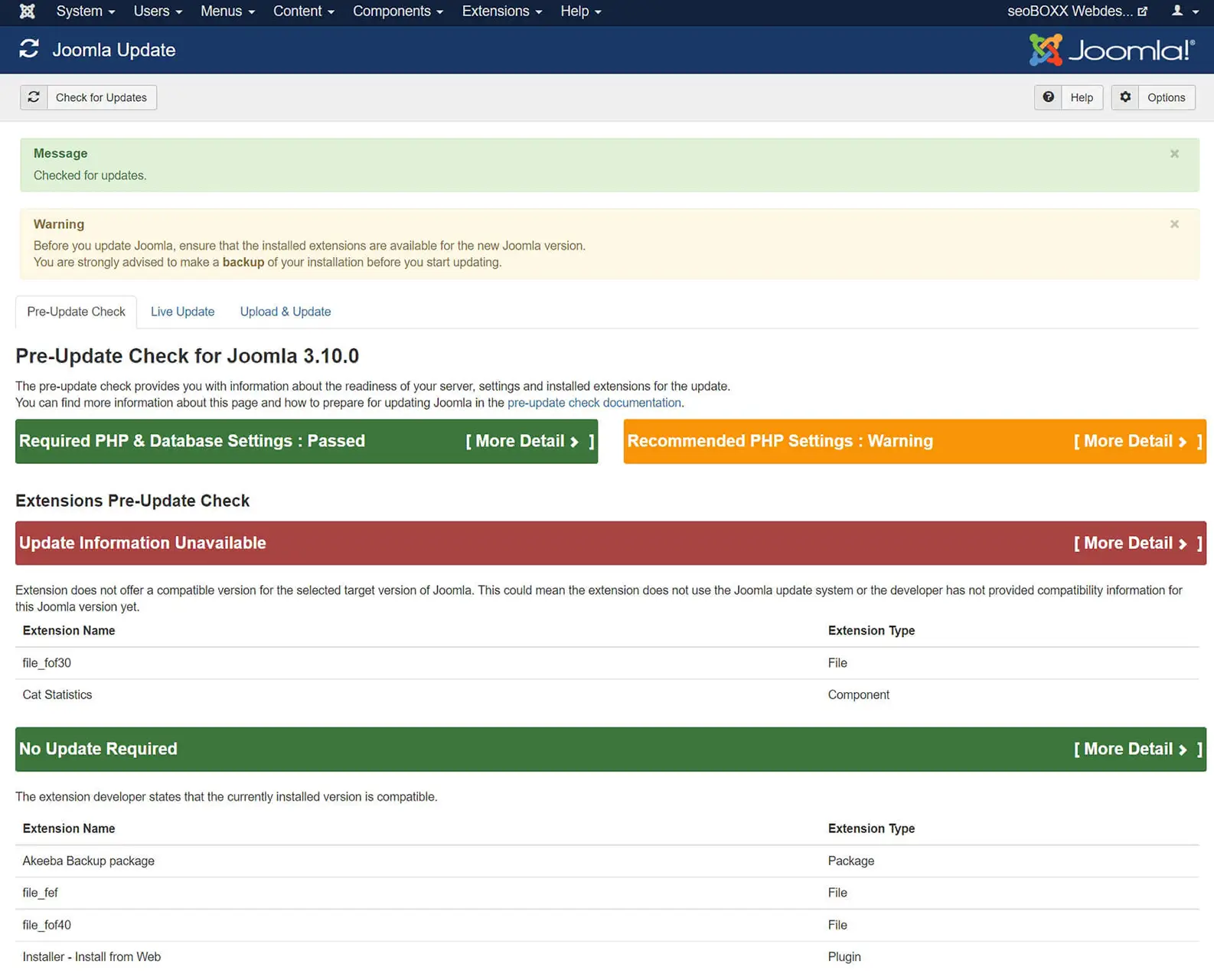Click the refresh icon beside Check for Updates
Viewport: 1214px width, 980px height.
coord(34,97)
